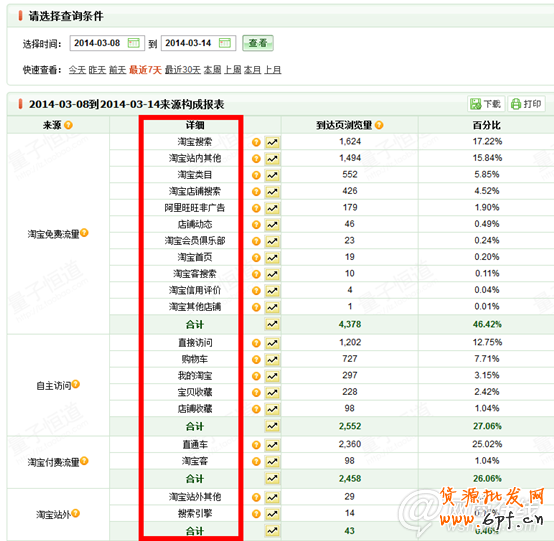Click the 17.22% percentage value

coord(487,142)
